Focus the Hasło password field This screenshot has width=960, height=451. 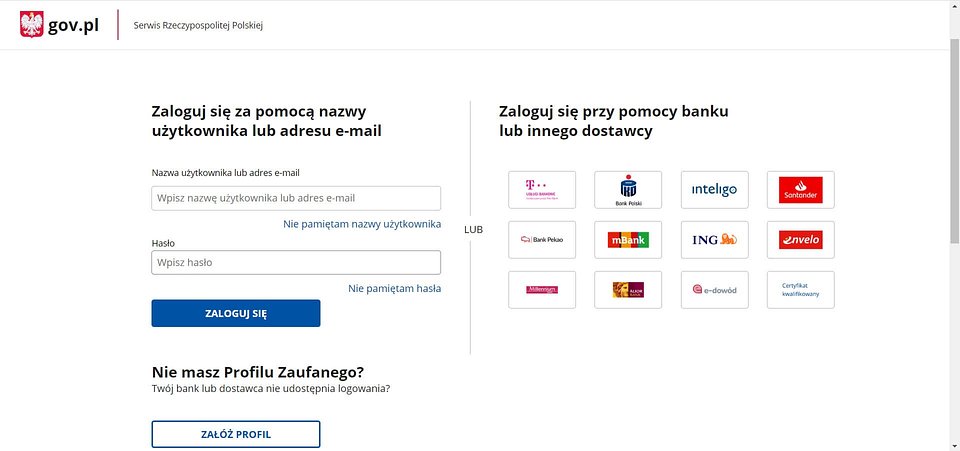point(296,263)
